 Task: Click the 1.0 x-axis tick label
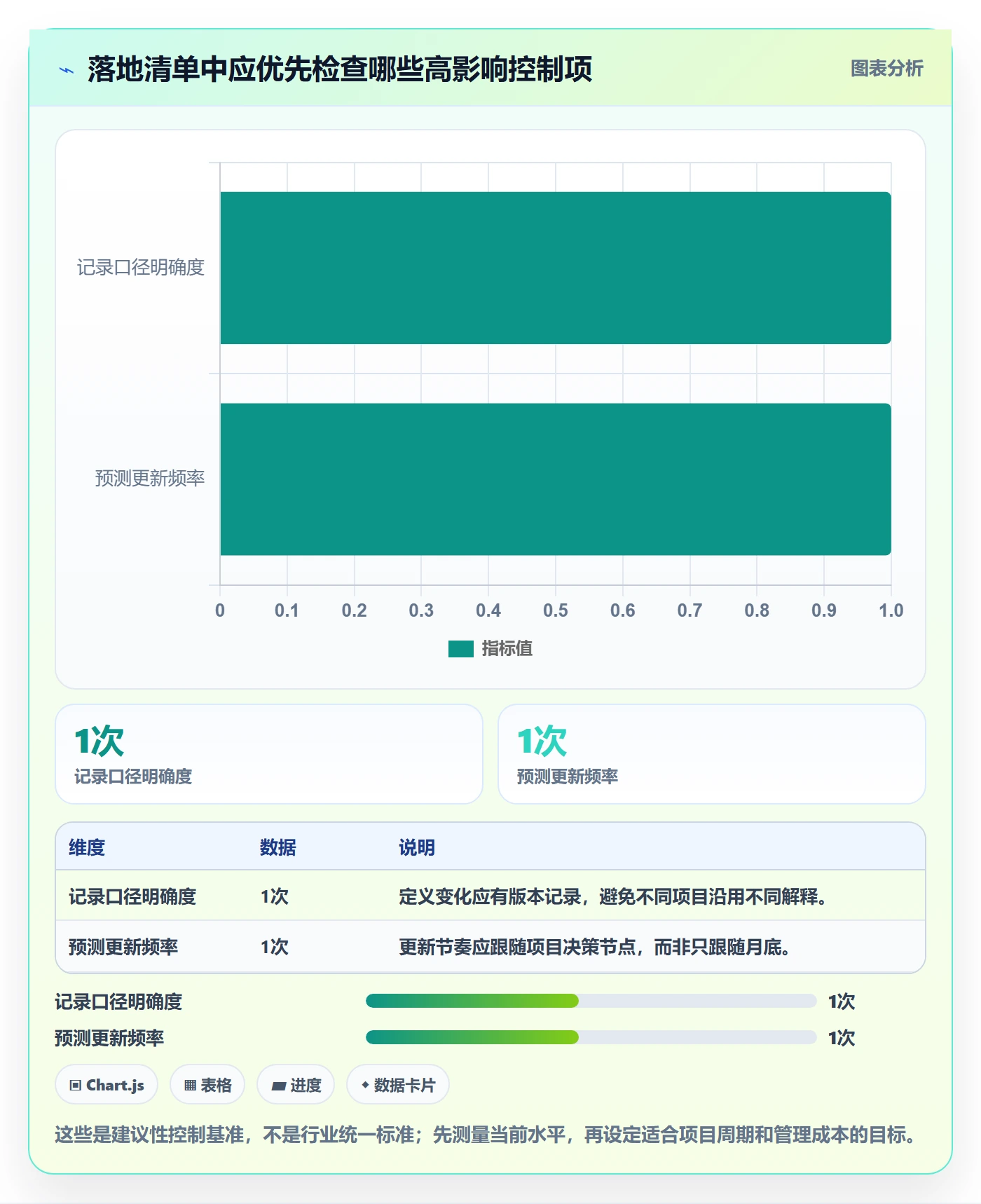(891, 610)
